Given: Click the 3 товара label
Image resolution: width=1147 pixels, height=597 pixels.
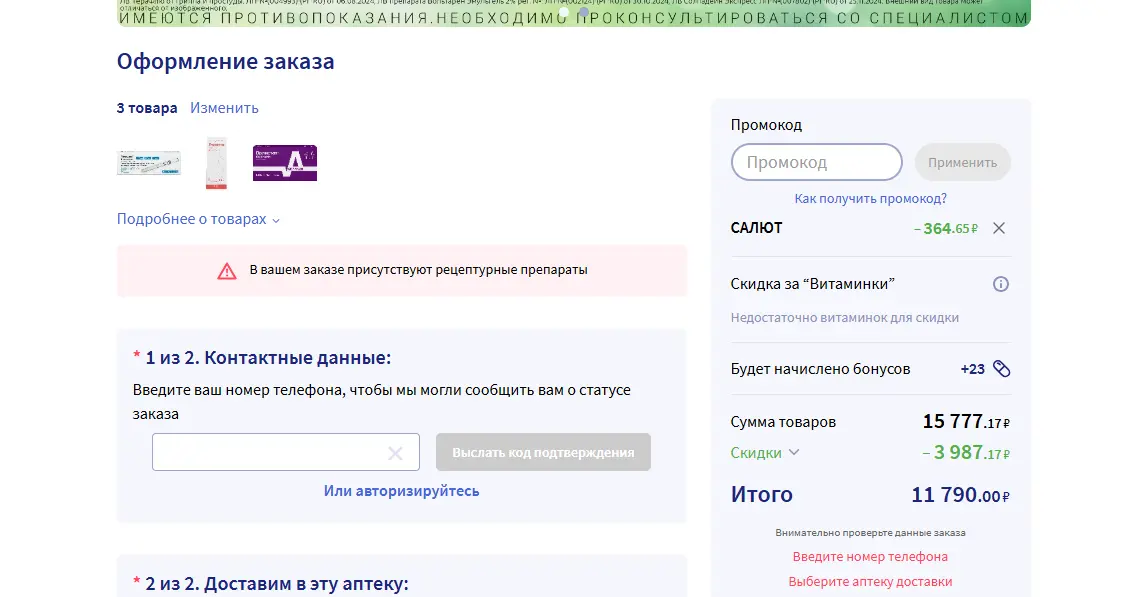Looking at the screenshot, I should coord(147,108).
